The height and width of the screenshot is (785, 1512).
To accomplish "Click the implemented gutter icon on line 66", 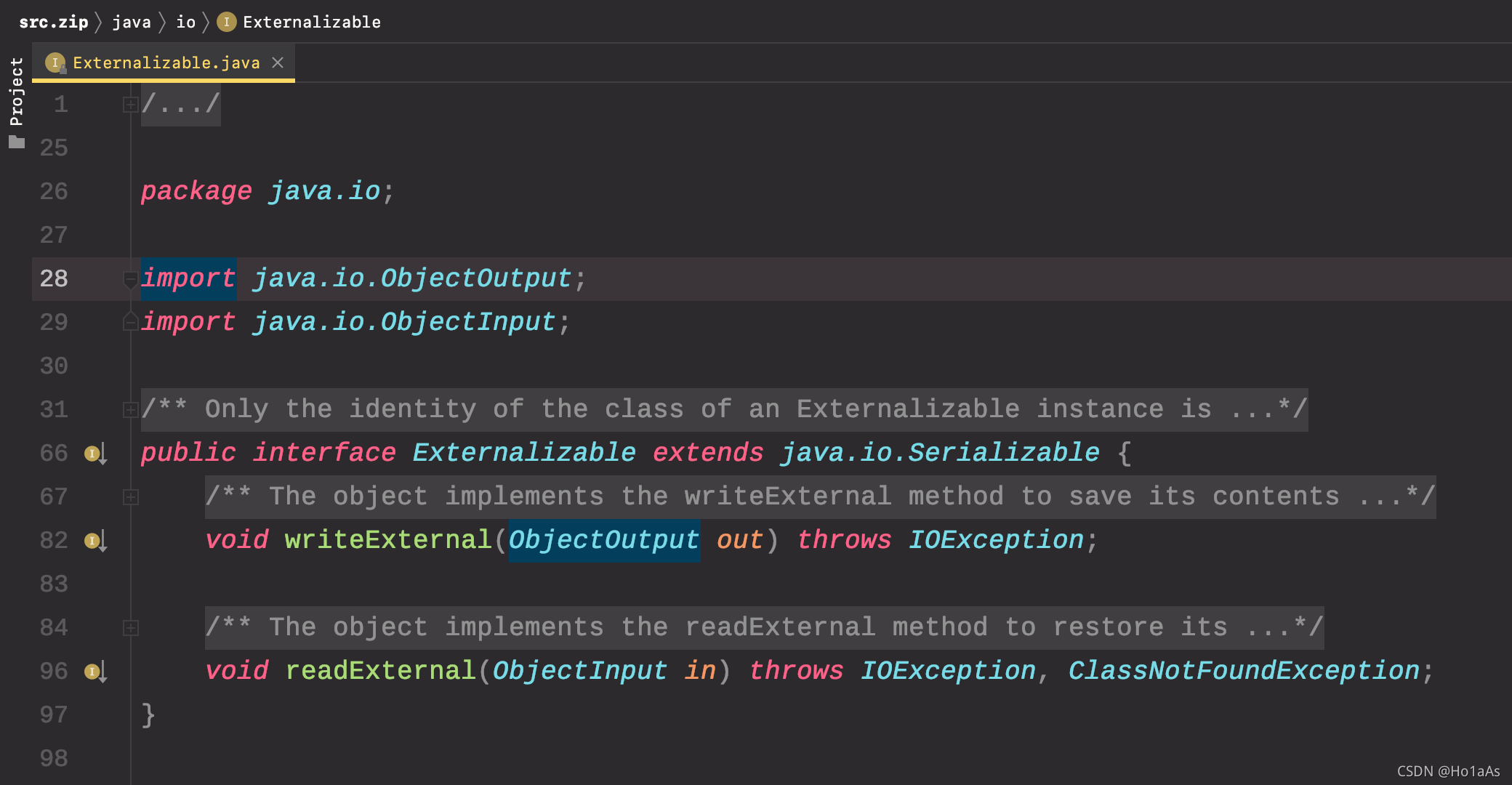I will (x=96, y=454).
